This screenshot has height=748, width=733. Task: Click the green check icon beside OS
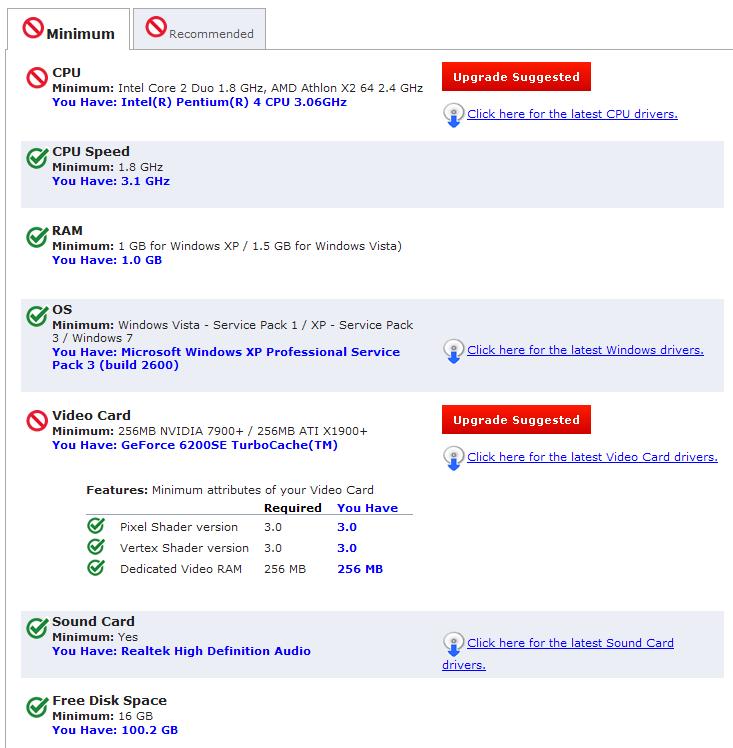tap(37, 315)
